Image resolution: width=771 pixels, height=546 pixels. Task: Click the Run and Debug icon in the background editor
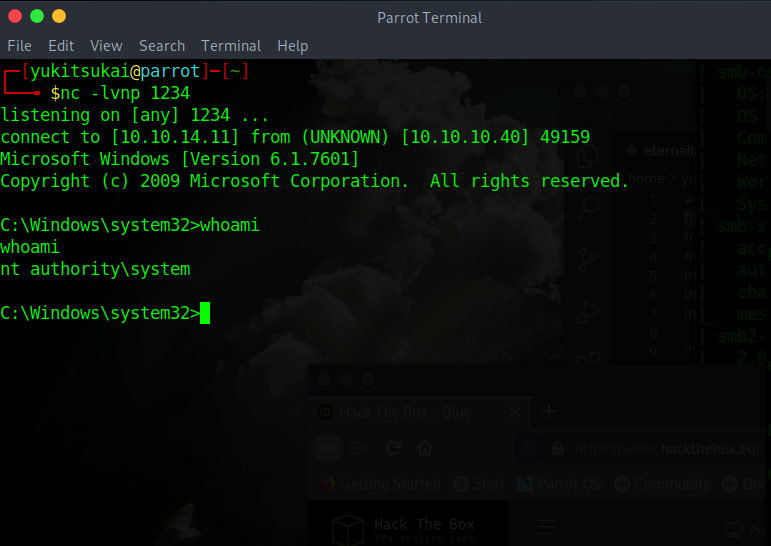click(588, 312)
